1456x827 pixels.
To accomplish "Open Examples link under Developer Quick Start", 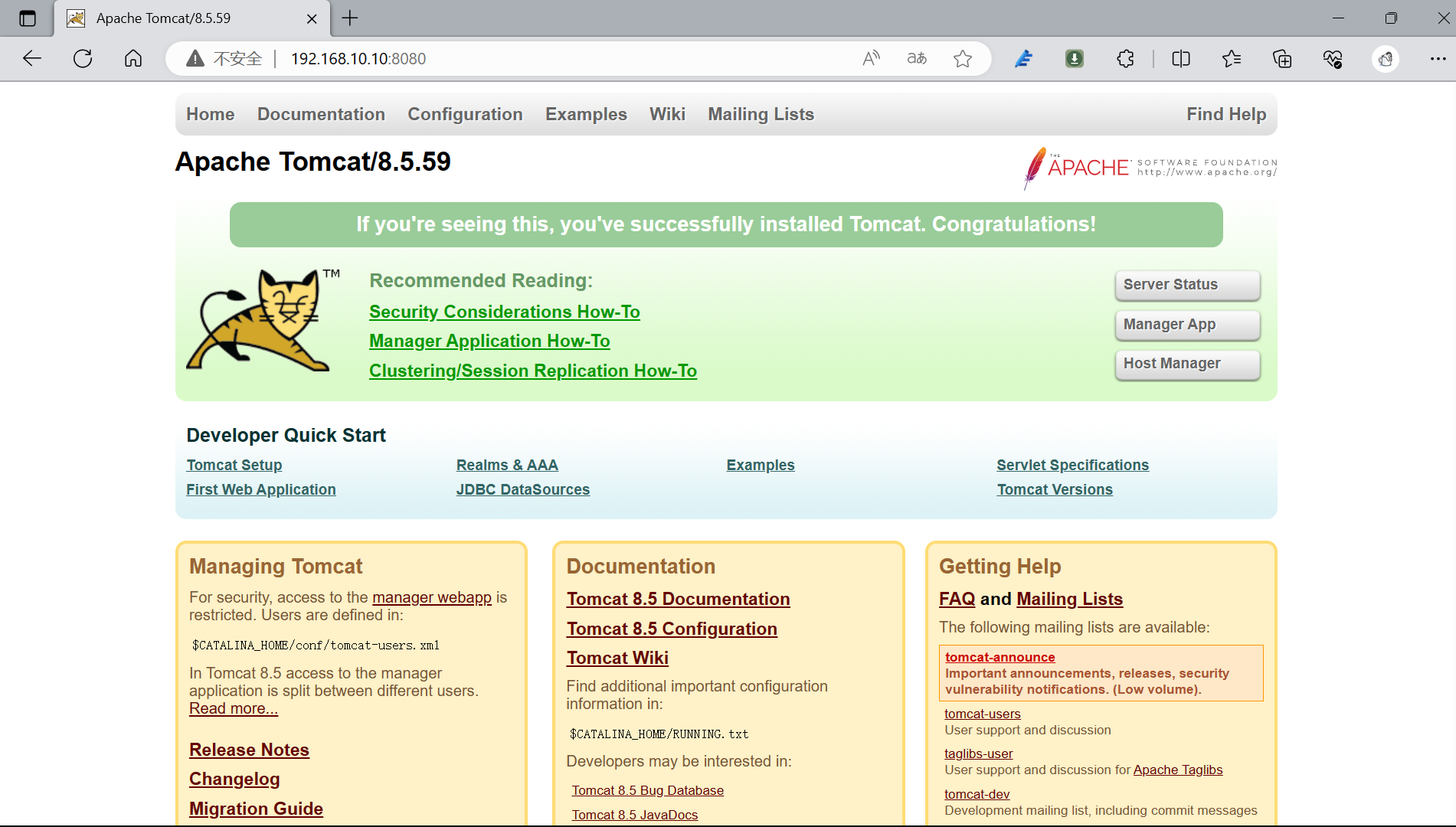I will [761, 465].
